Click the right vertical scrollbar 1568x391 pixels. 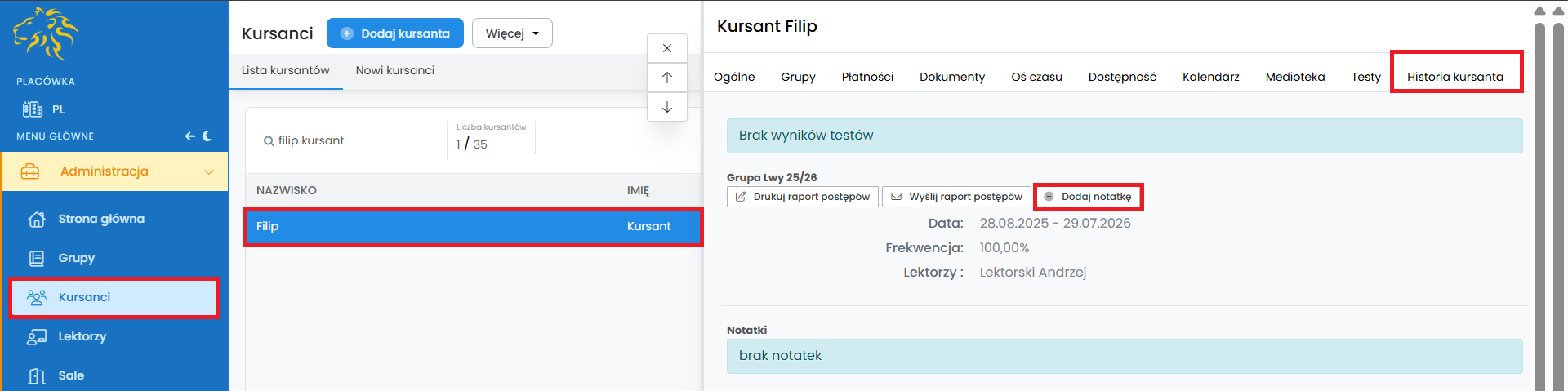click(x=1539, y=204)
